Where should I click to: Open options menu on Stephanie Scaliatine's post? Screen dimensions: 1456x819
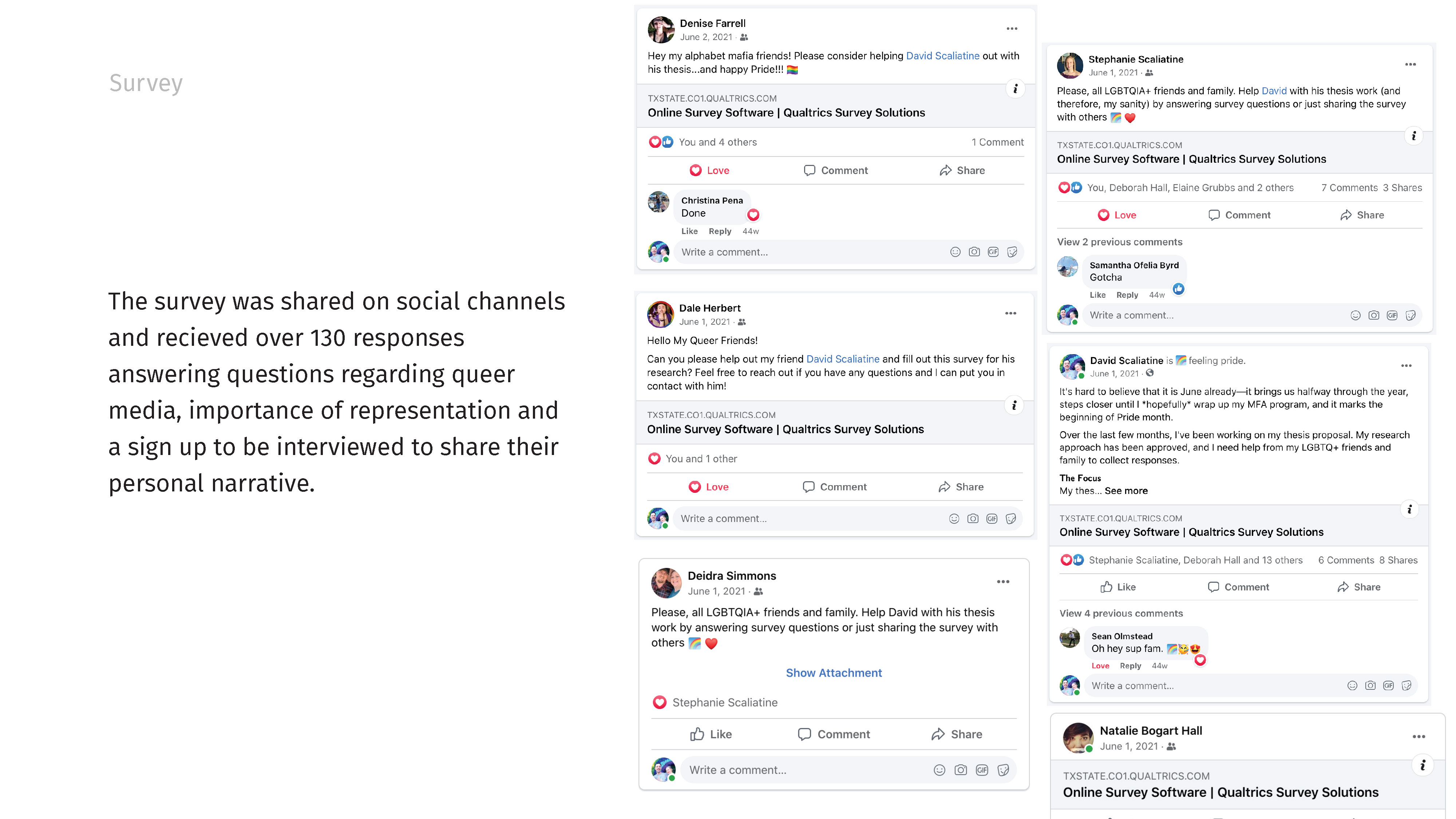pyautogui.click(x=1410, y=64)
